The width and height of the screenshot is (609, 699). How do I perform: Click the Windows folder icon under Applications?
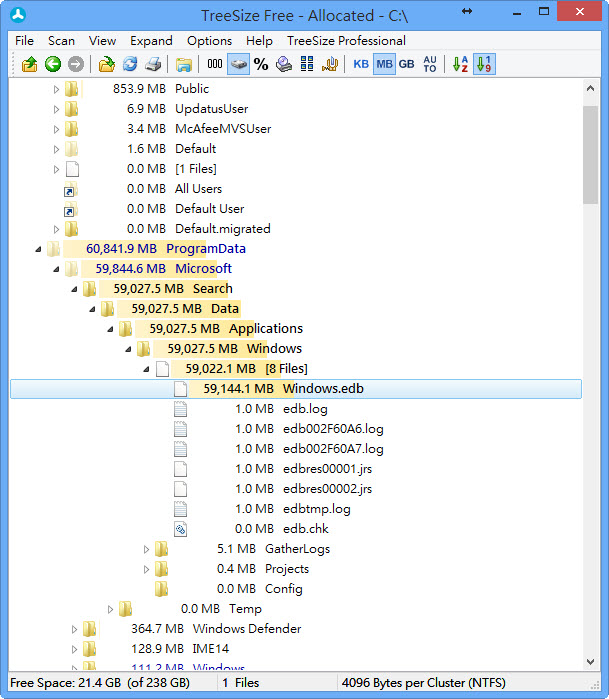[143, 349]
